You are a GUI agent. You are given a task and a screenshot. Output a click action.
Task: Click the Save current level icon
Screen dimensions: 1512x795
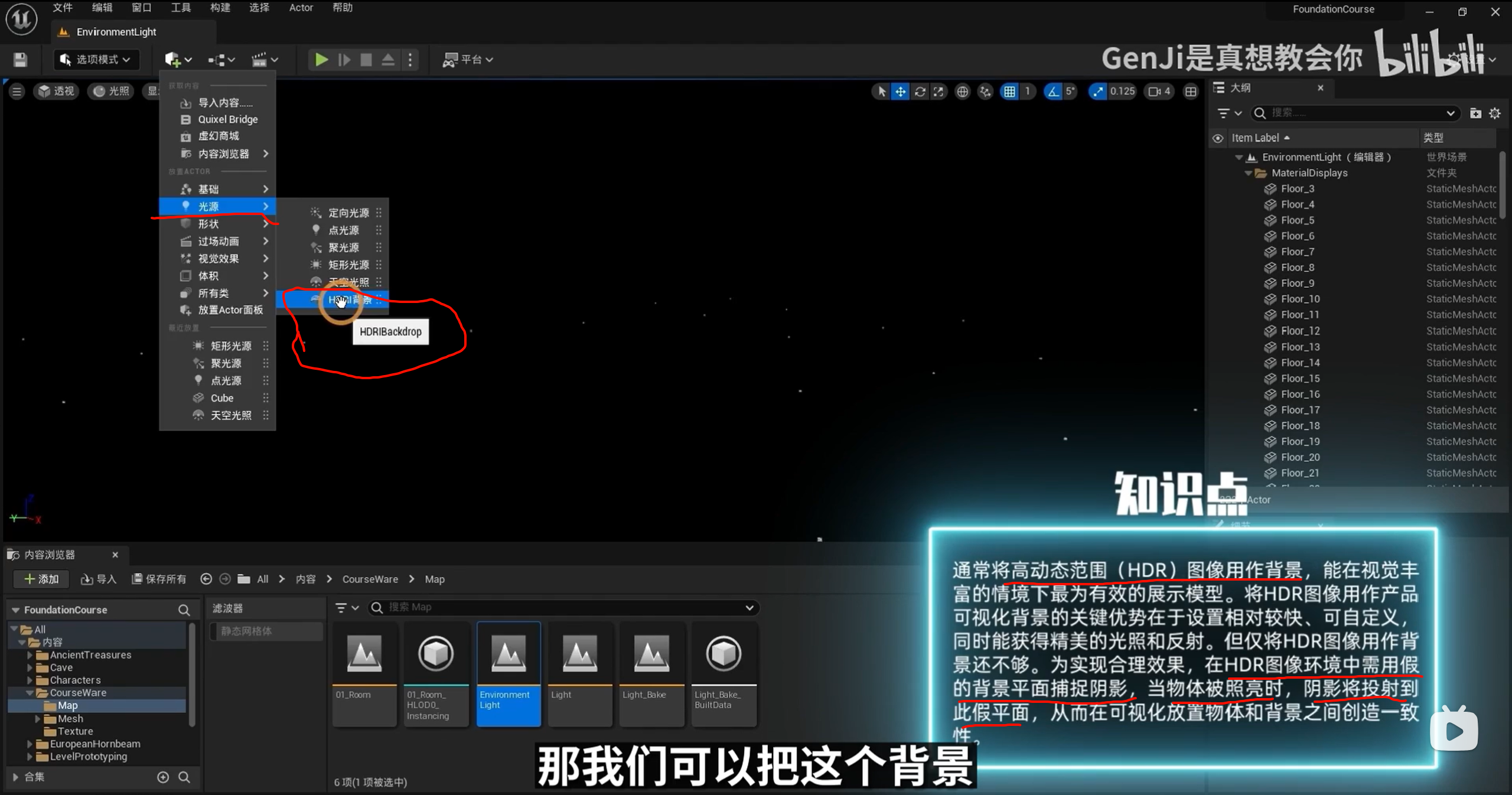click(x=20, y=60)
